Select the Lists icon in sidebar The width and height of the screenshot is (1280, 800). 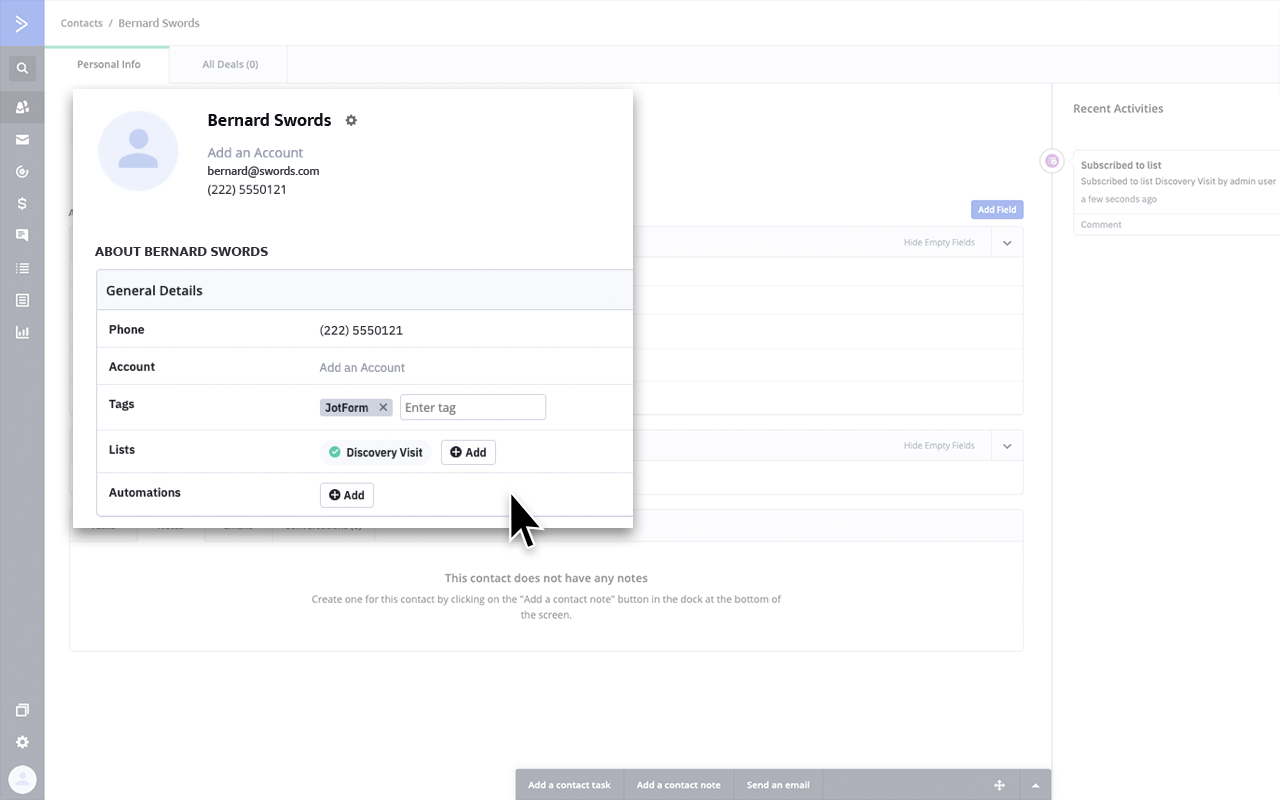pyautogui.click(x=22, y=267)
